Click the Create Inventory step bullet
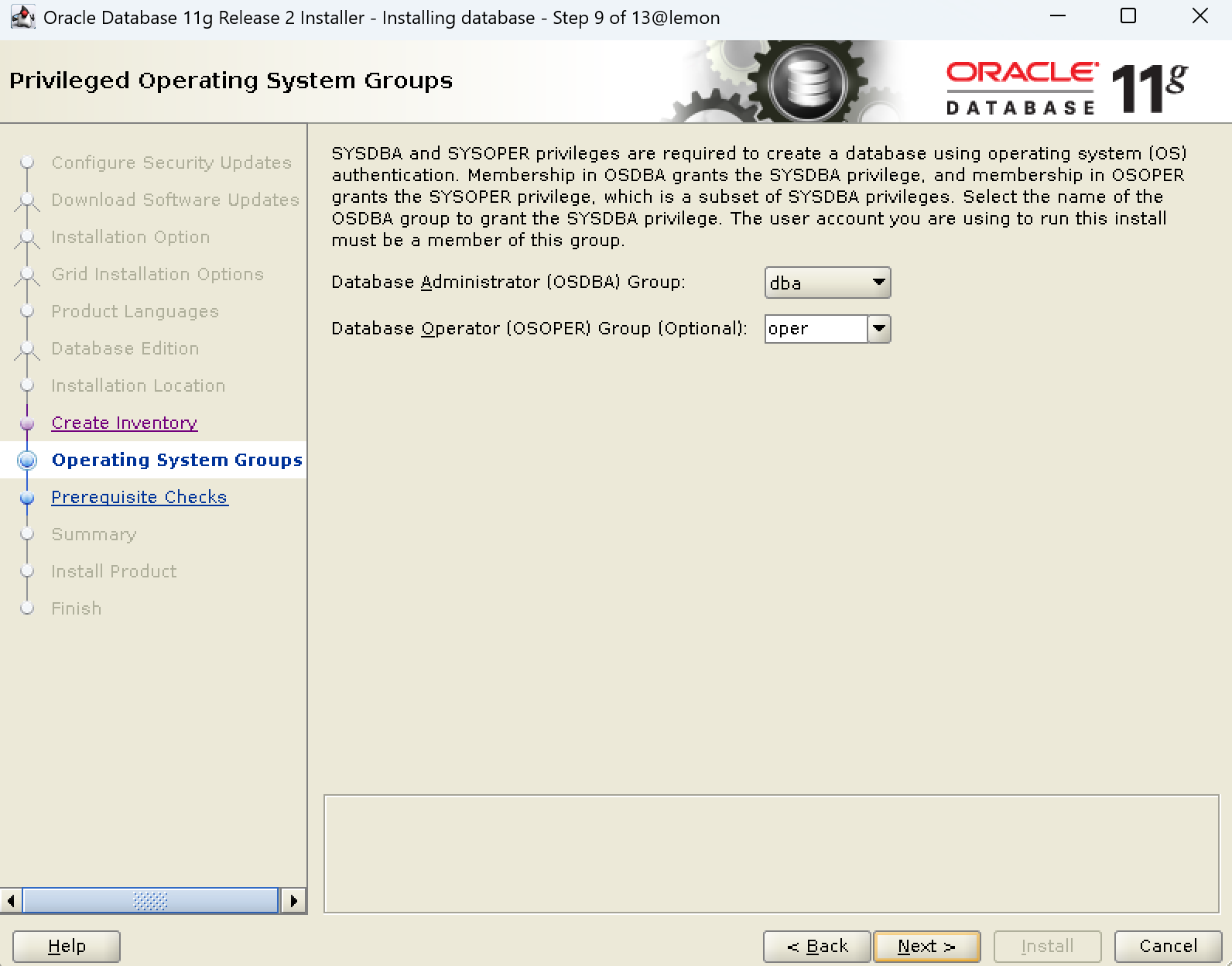Viewport: 1232px width, 966px height. point(27,423)
